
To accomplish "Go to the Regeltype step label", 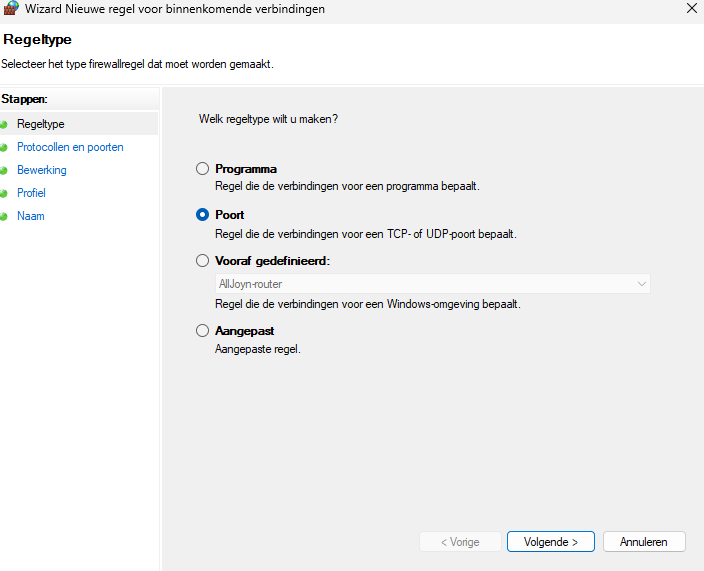I will 40,124.
